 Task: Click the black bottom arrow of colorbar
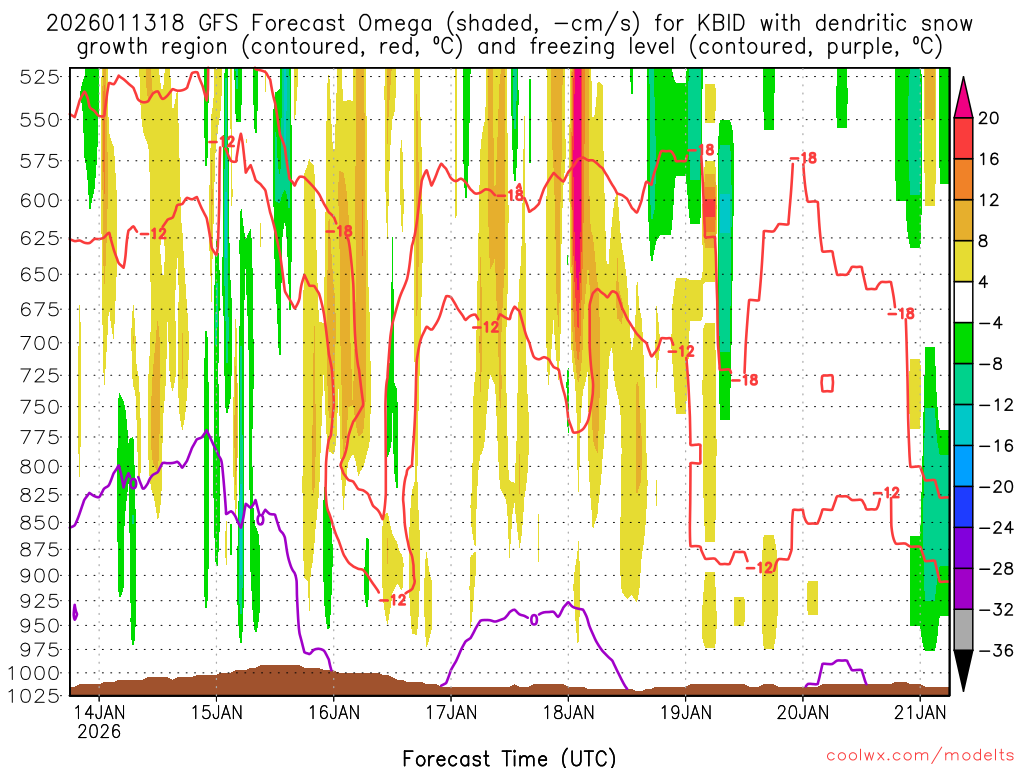click(963, 670)
